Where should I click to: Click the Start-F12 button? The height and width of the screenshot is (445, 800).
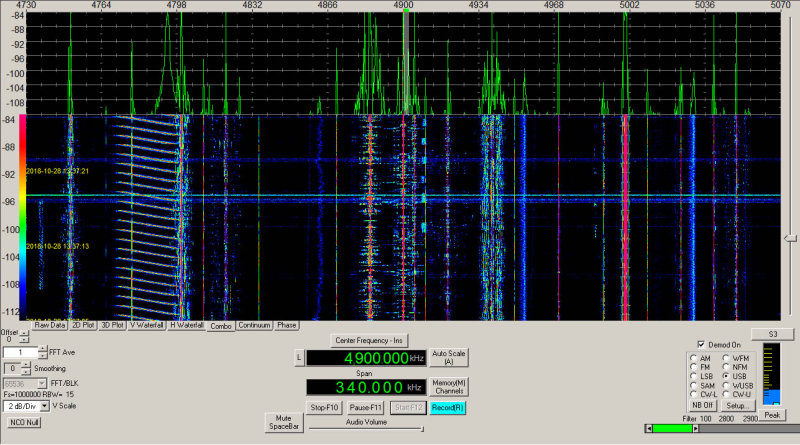coord(408,408)
